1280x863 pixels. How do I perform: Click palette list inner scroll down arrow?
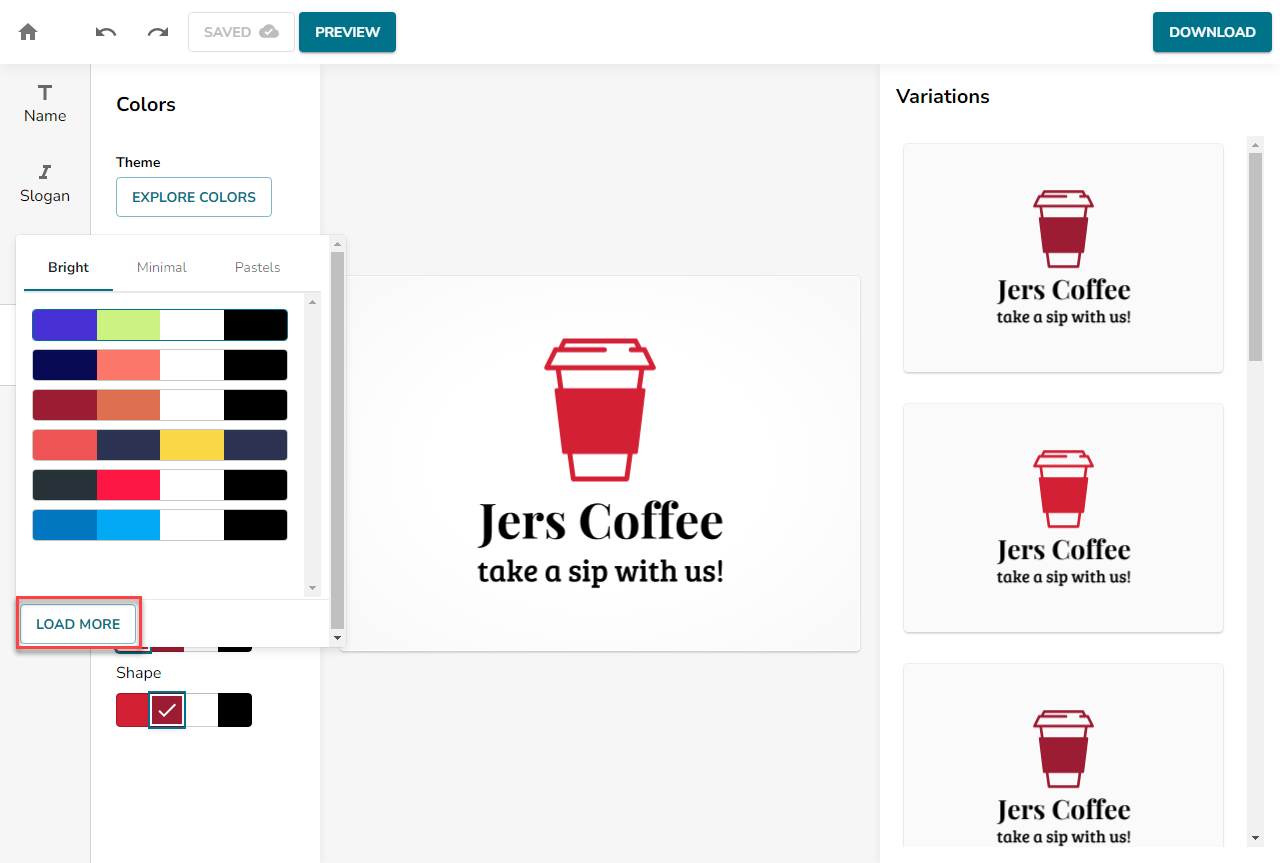pos(312,588)
